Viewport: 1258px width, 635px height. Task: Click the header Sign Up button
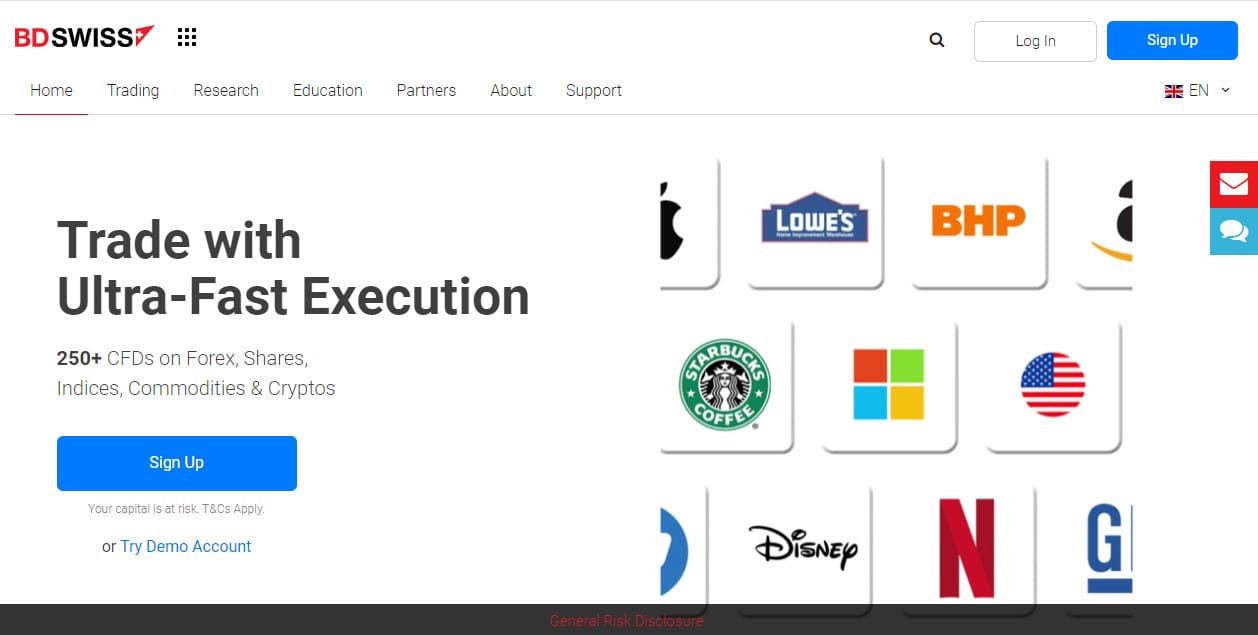click(1171, 41)
